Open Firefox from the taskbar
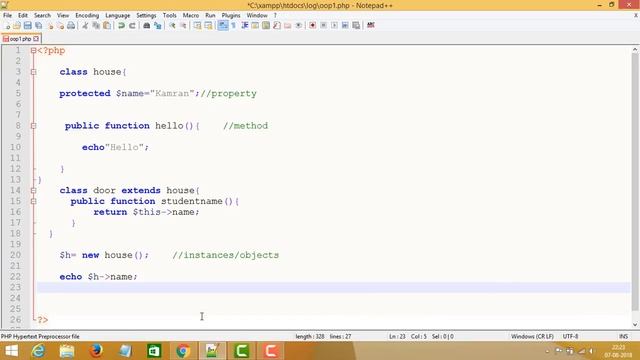The width and height of the screenshot is (640, 360). point(96,351)
